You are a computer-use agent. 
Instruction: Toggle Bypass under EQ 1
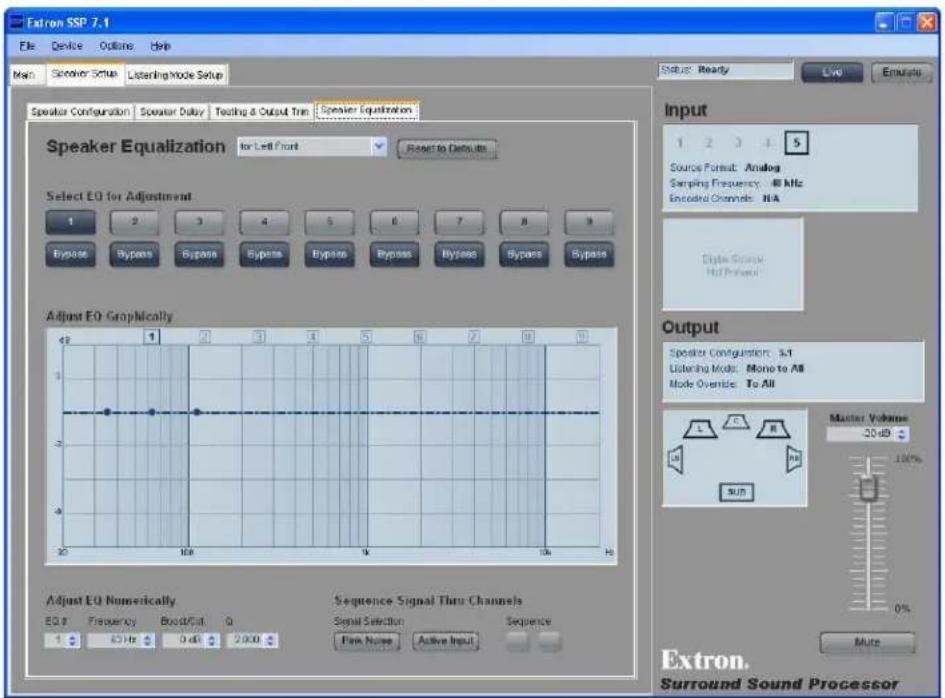click(71, 254)
